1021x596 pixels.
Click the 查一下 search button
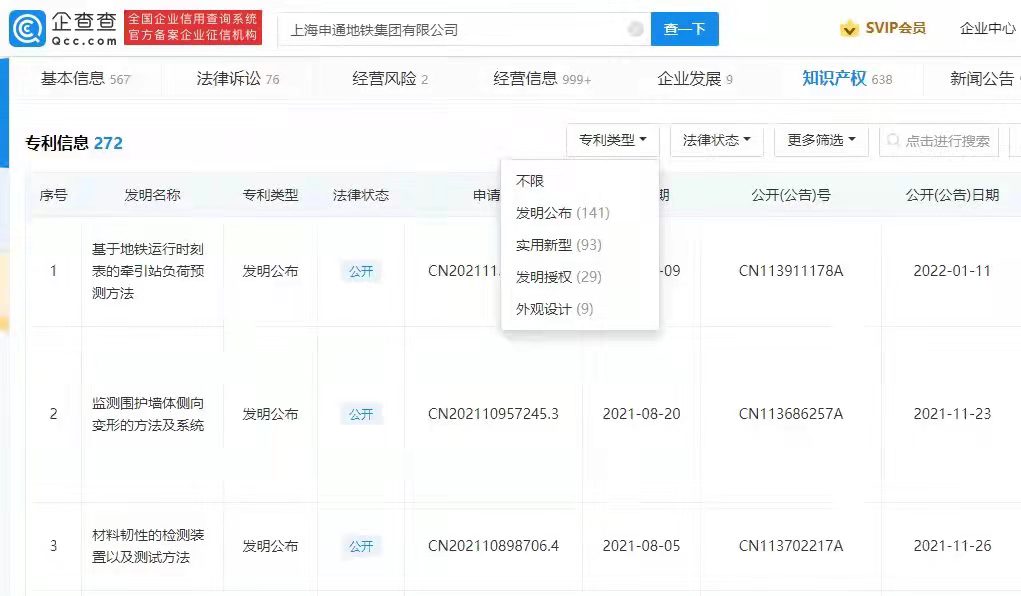[684, 29]
